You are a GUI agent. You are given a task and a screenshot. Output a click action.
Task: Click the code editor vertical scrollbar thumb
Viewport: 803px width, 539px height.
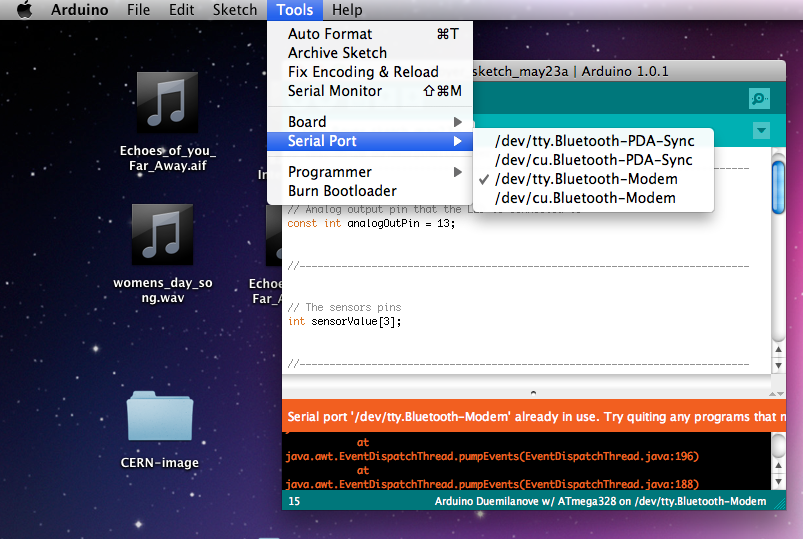778,187
